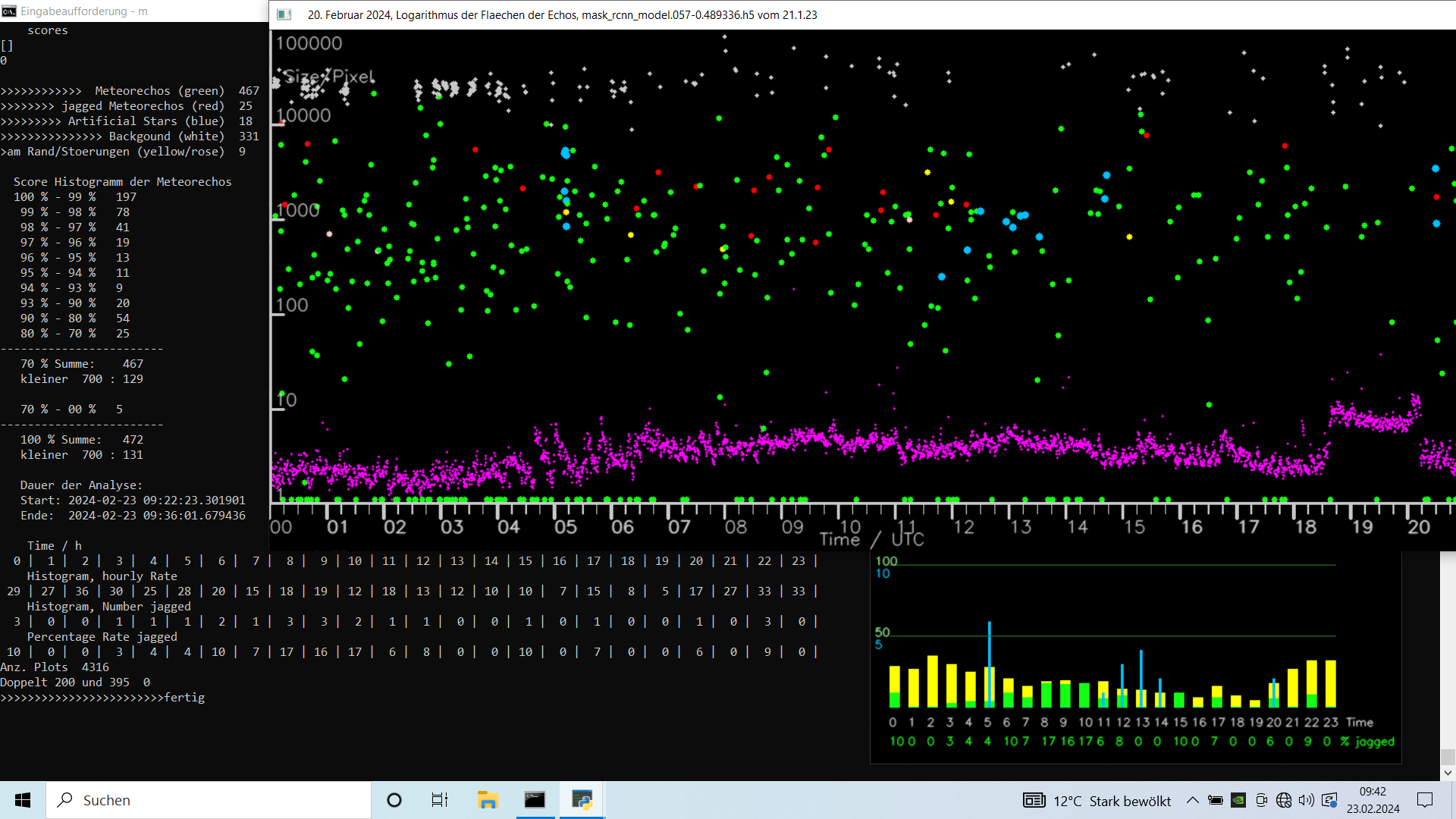Image resolution: width=1456 pixels, height=819 pixels.
Task: Click the console scrollbar thumb
Action: click(1448, 757)
